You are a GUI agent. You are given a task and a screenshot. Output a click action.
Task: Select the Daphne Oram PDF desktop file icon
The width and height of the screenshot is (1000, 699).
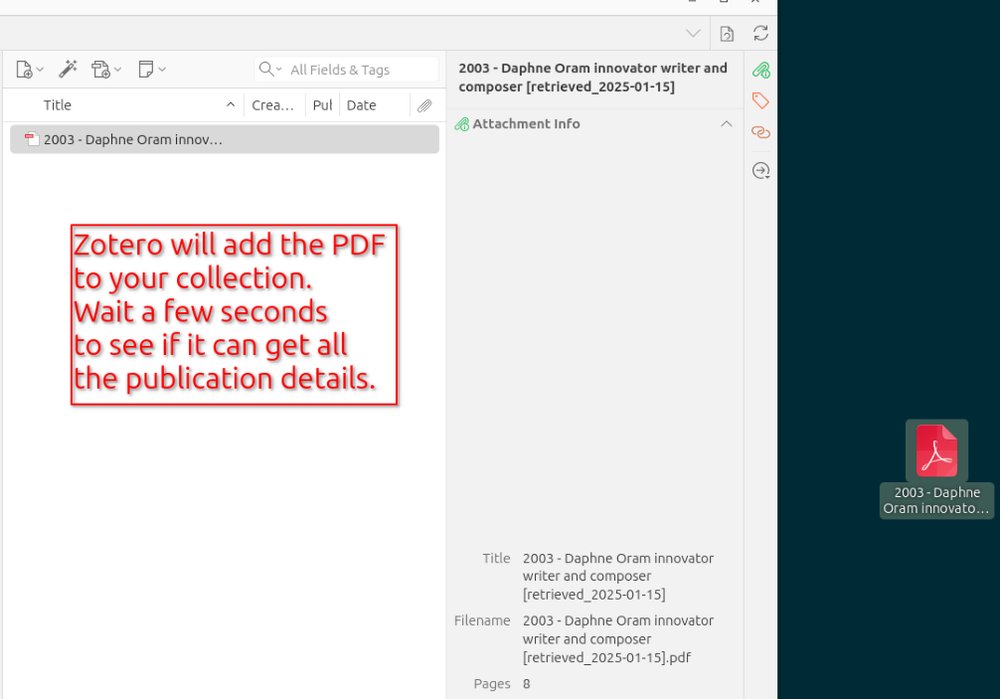[x=937, y=450]
